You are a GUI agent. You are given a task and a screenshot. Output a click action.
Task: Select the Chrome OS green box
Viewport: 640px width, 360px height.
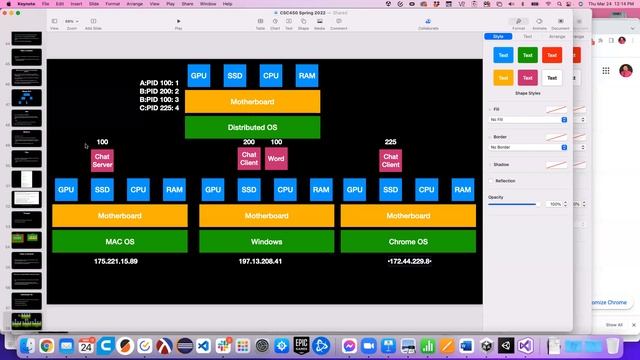tap(408, 242)
